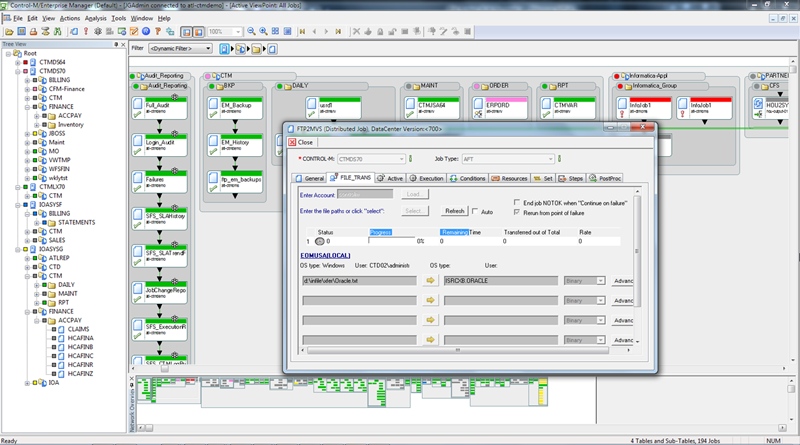Image resolution: width=800 pixels, height=445 pixels.
Task: Switch to the Conditions tab
Action: pyautogui.click(x=468, y=178)
